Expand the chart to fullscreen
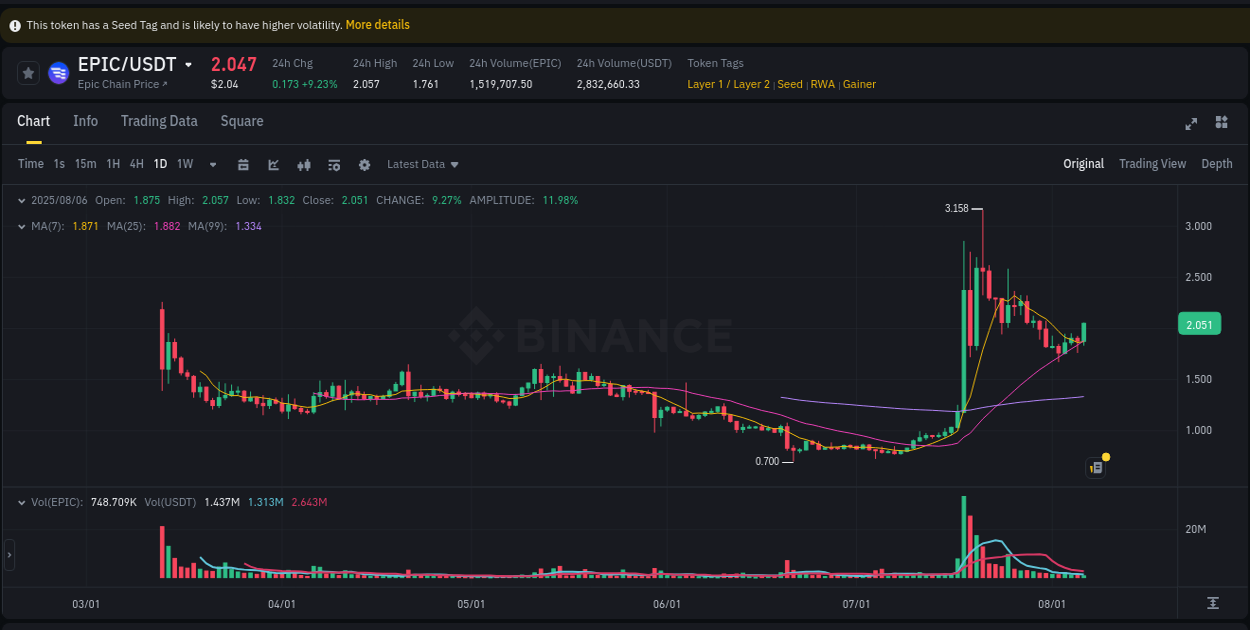The image size is (1250, 630). point(1191,124)
